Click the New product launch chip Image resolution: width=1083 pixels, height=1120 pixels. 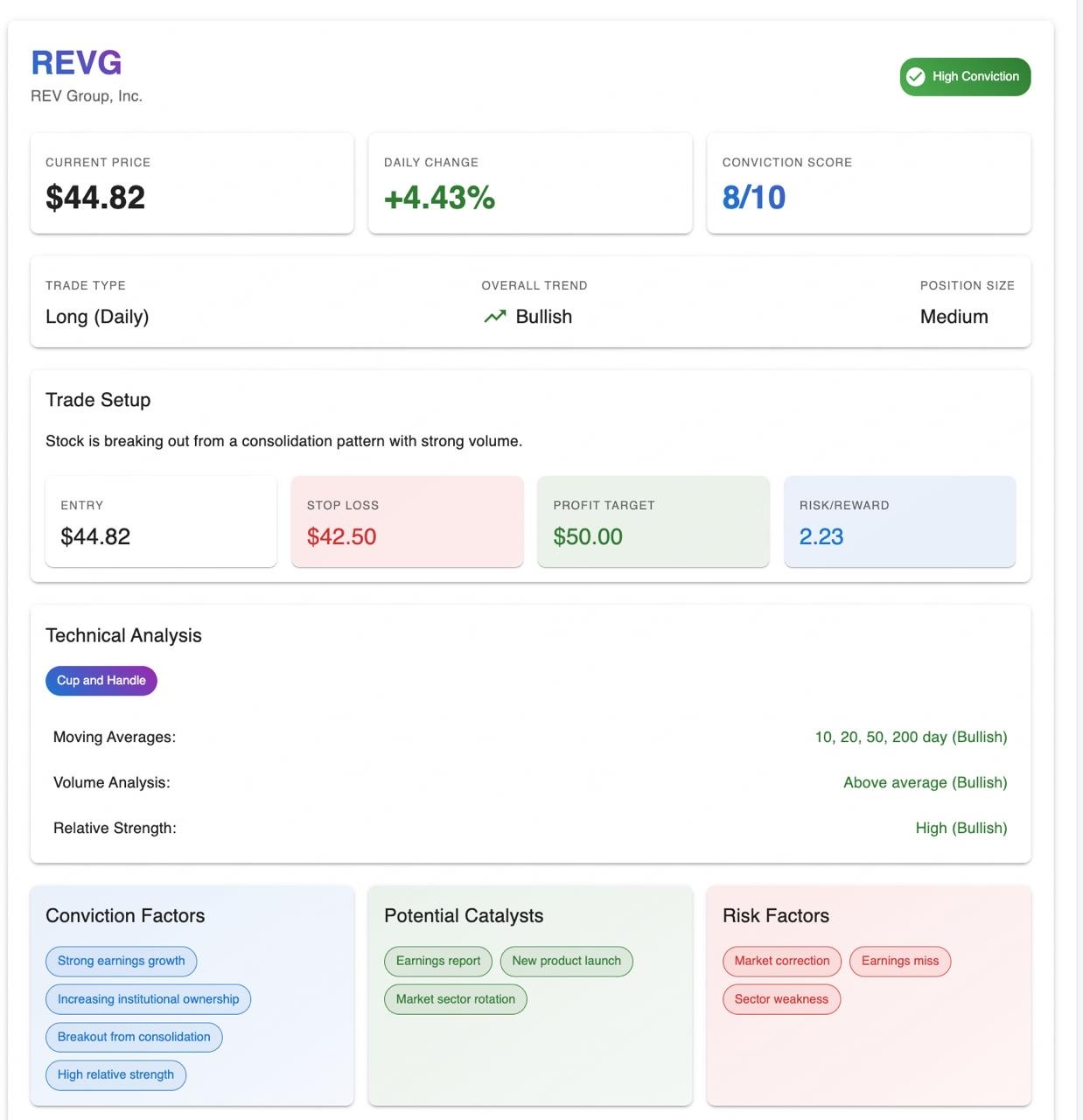pos(567,961)
